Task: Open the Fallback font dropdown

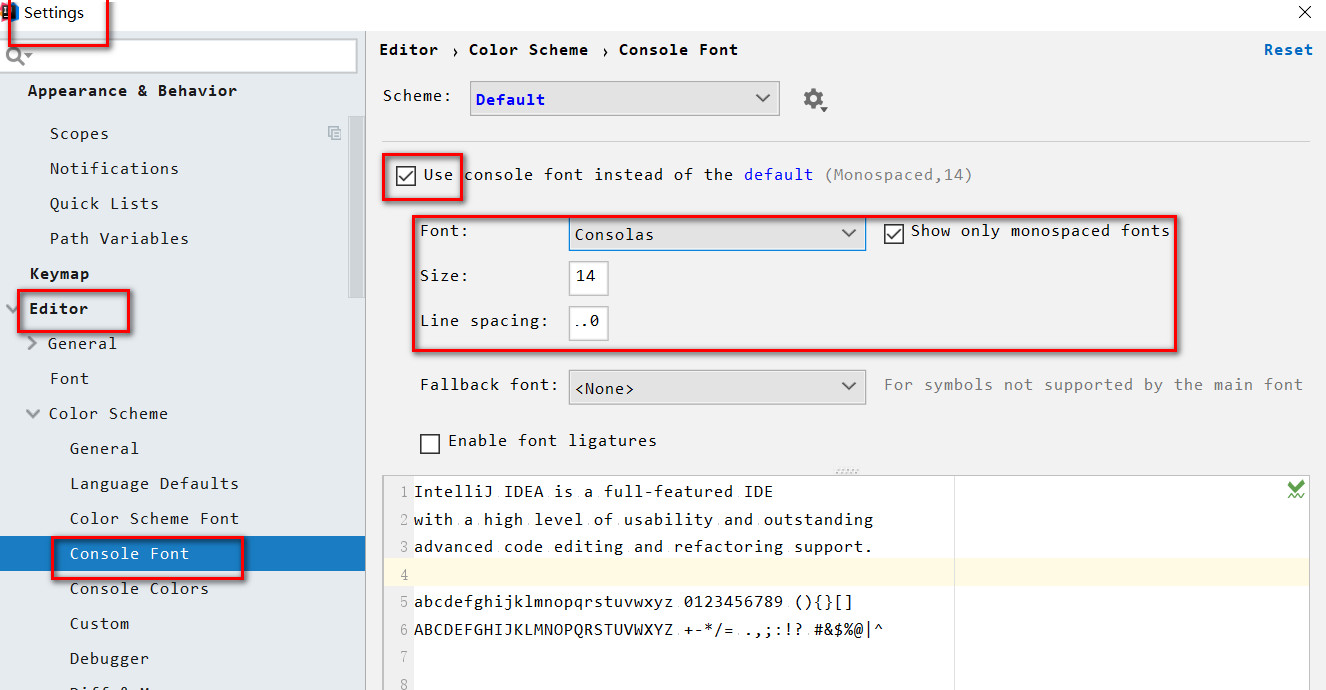Action: tap(716, 387)
